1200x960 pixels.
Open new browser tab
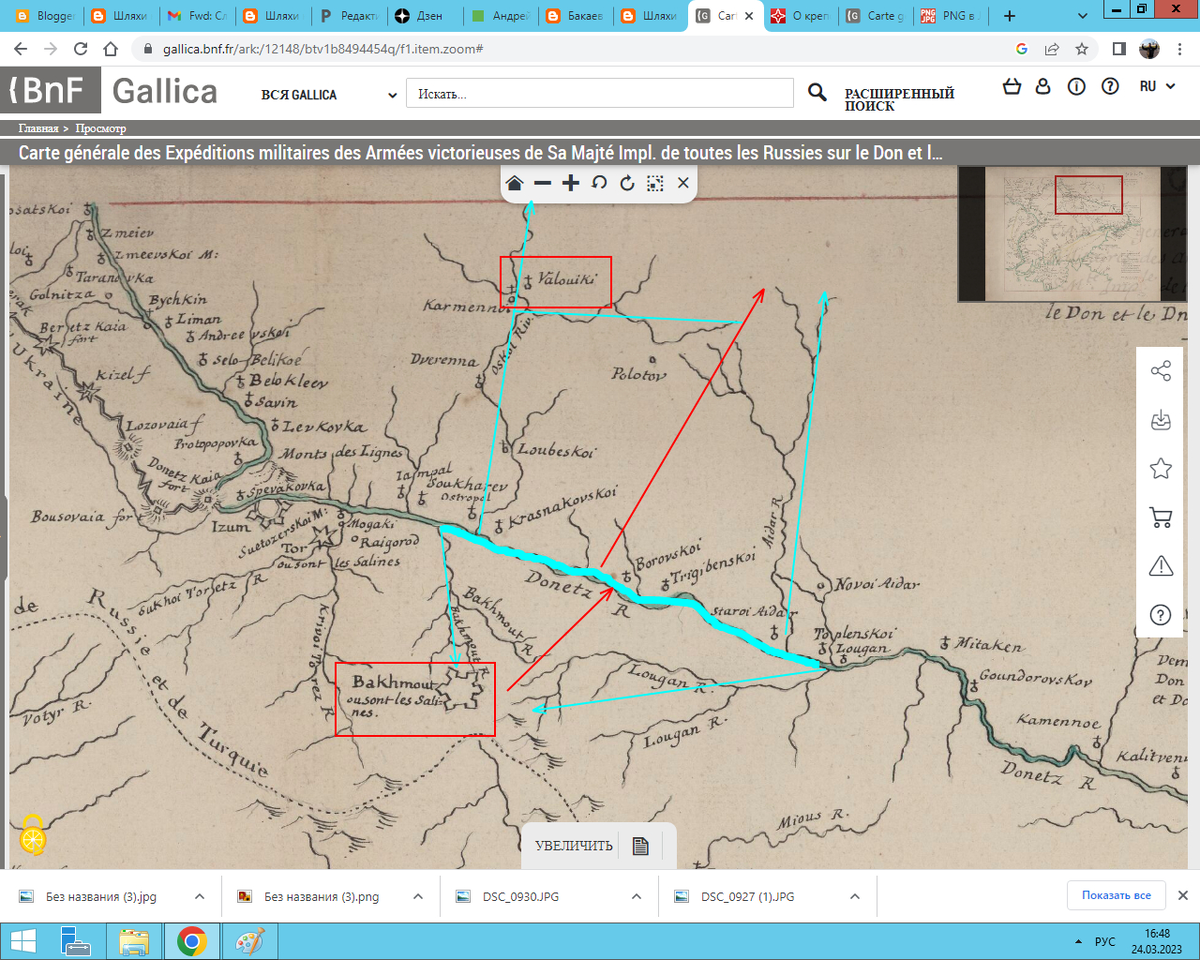[x=1009, y=16]
